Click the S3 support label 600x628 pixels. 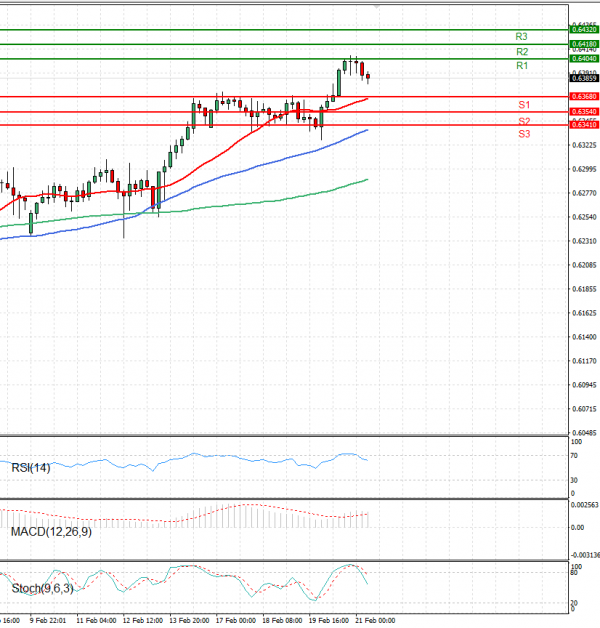[x=524, y=134]
